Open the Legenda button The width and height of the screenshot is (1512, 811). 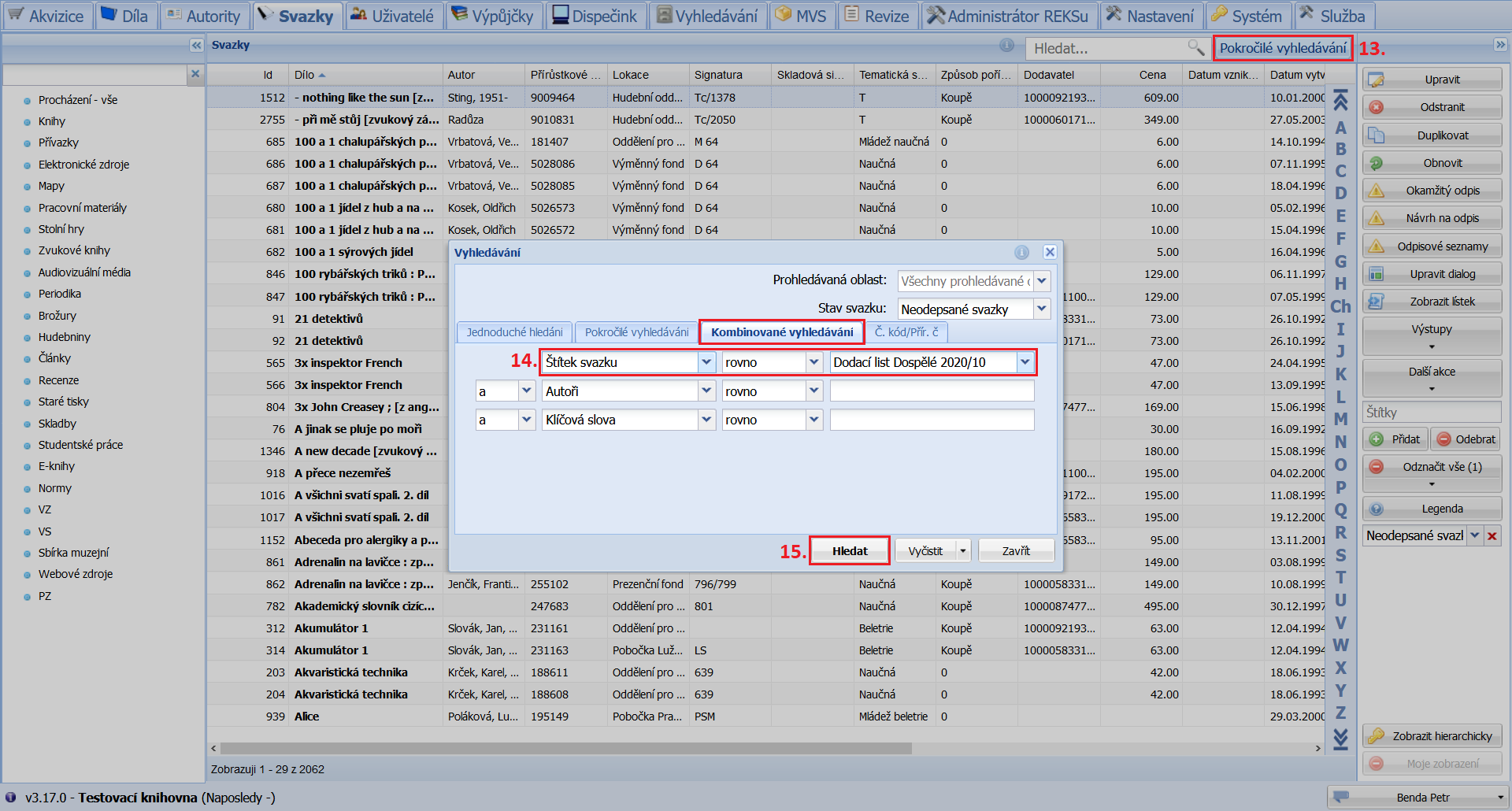(x=1432, y=509)
